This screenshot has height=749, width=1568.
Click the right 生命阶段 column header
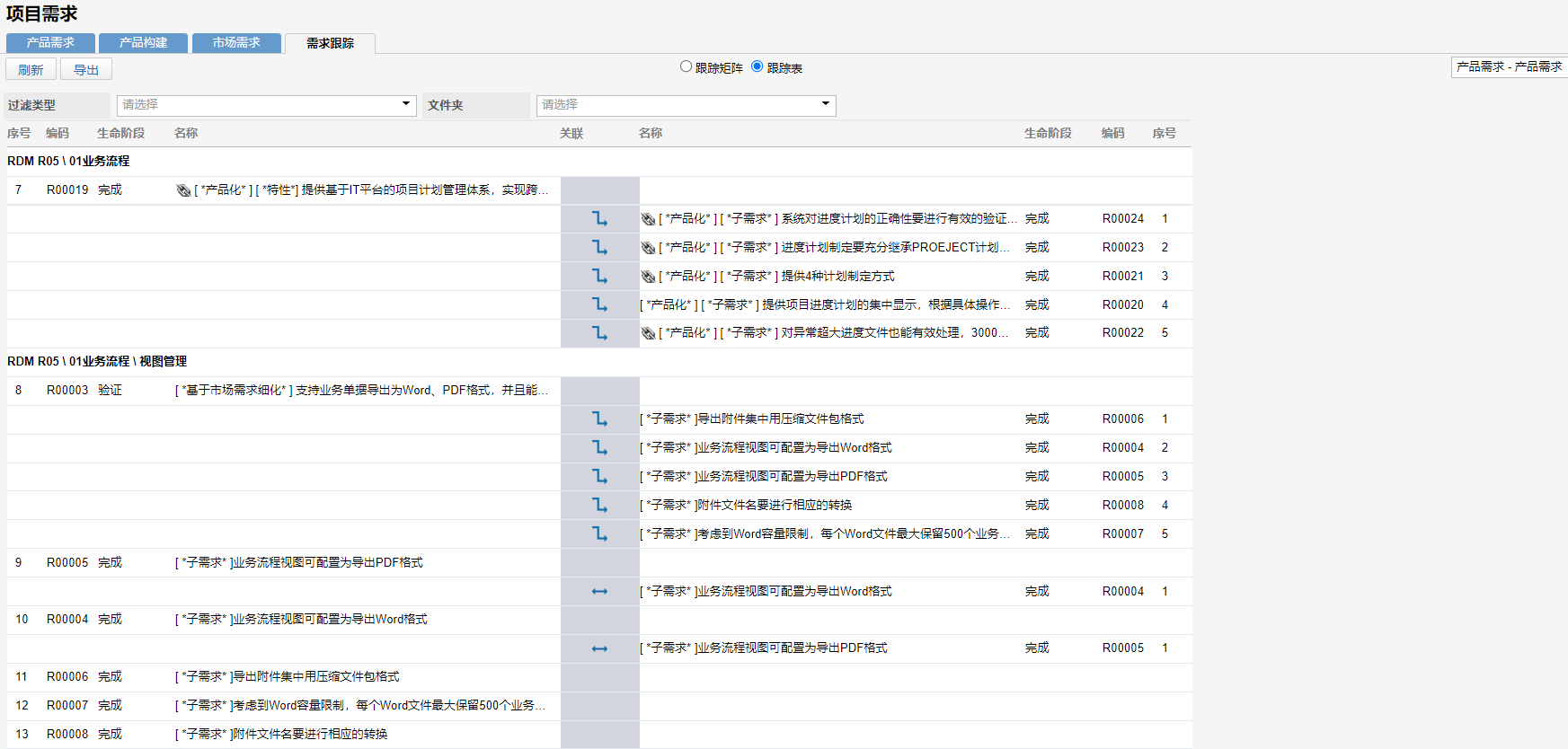(x=1048, y=133)
